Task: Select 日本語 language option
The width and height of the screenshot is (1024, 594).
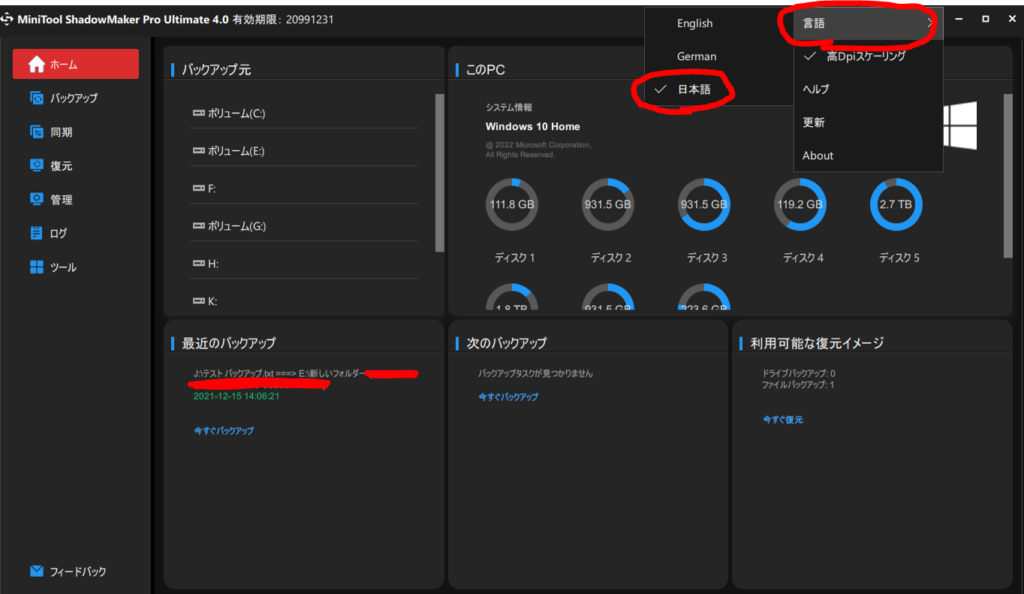Action: (694, 90)
